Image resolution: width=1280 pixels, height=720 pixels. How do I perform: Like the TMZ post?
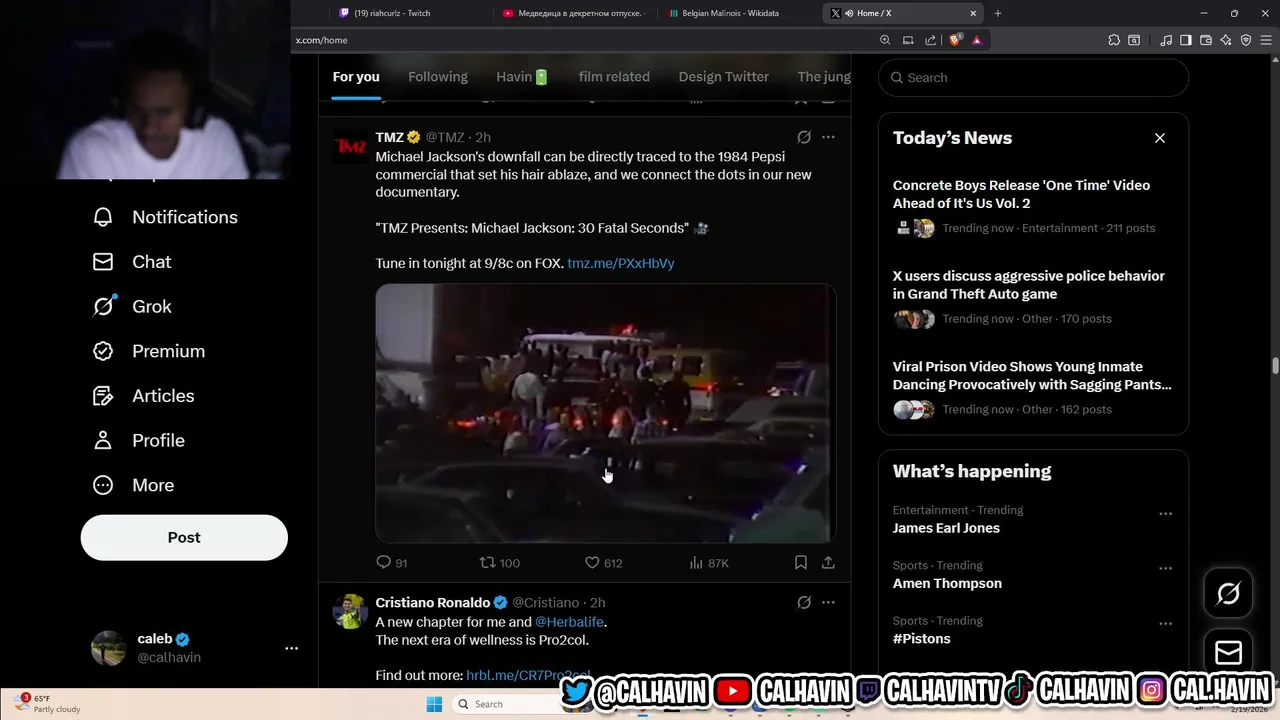(603, 563)
